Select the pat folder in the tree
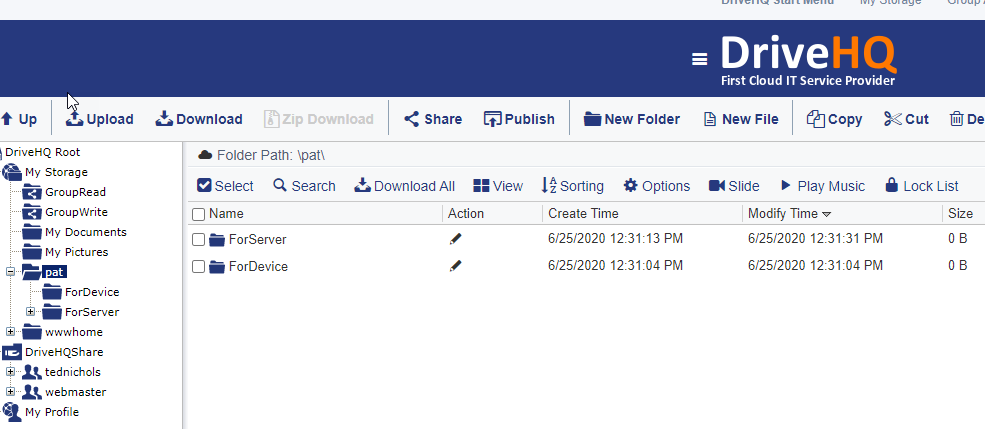Screen dimensions: 985x429 54,272
